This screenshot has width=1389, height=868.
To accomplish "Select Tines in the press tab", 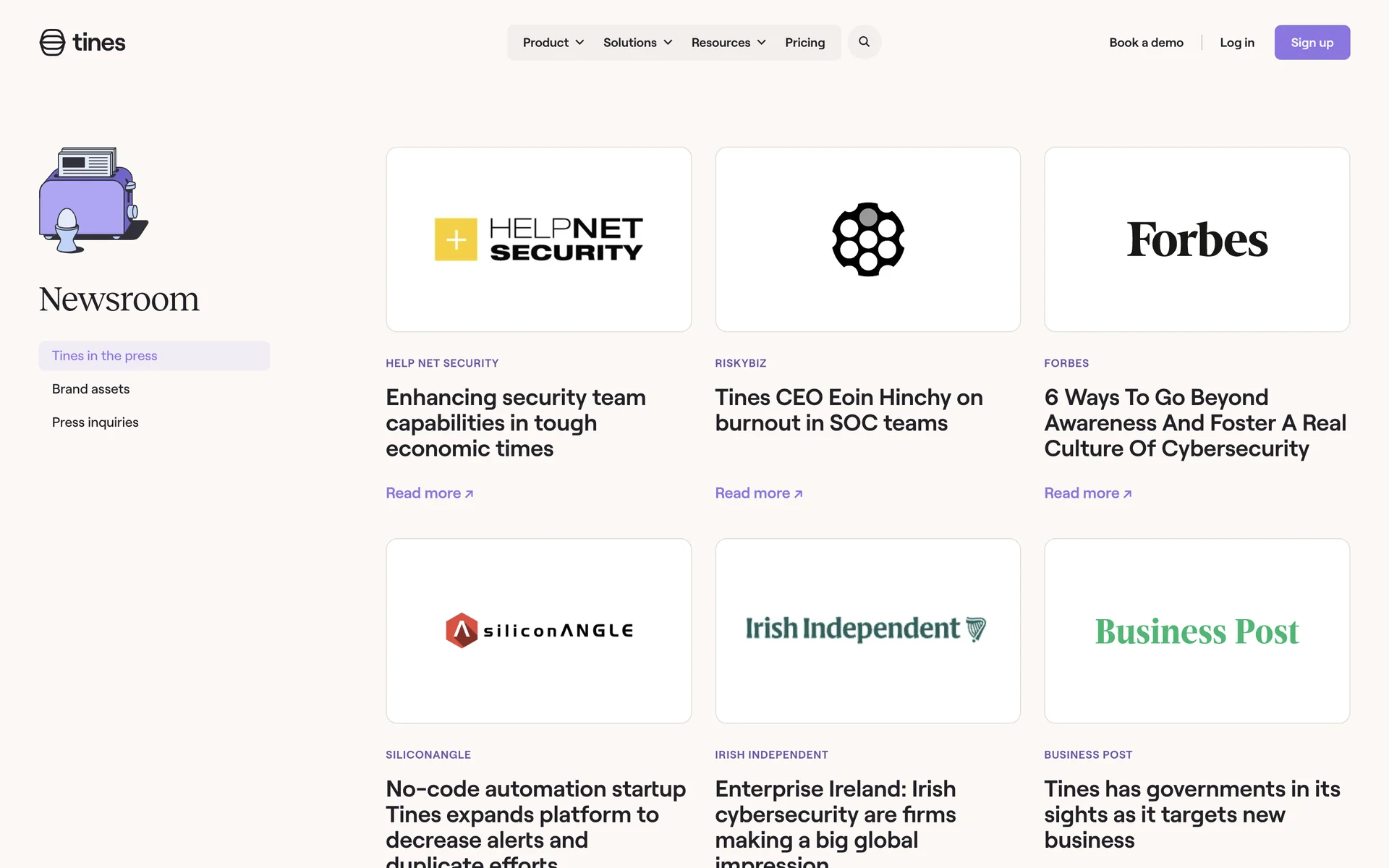I will click(105, 356).
